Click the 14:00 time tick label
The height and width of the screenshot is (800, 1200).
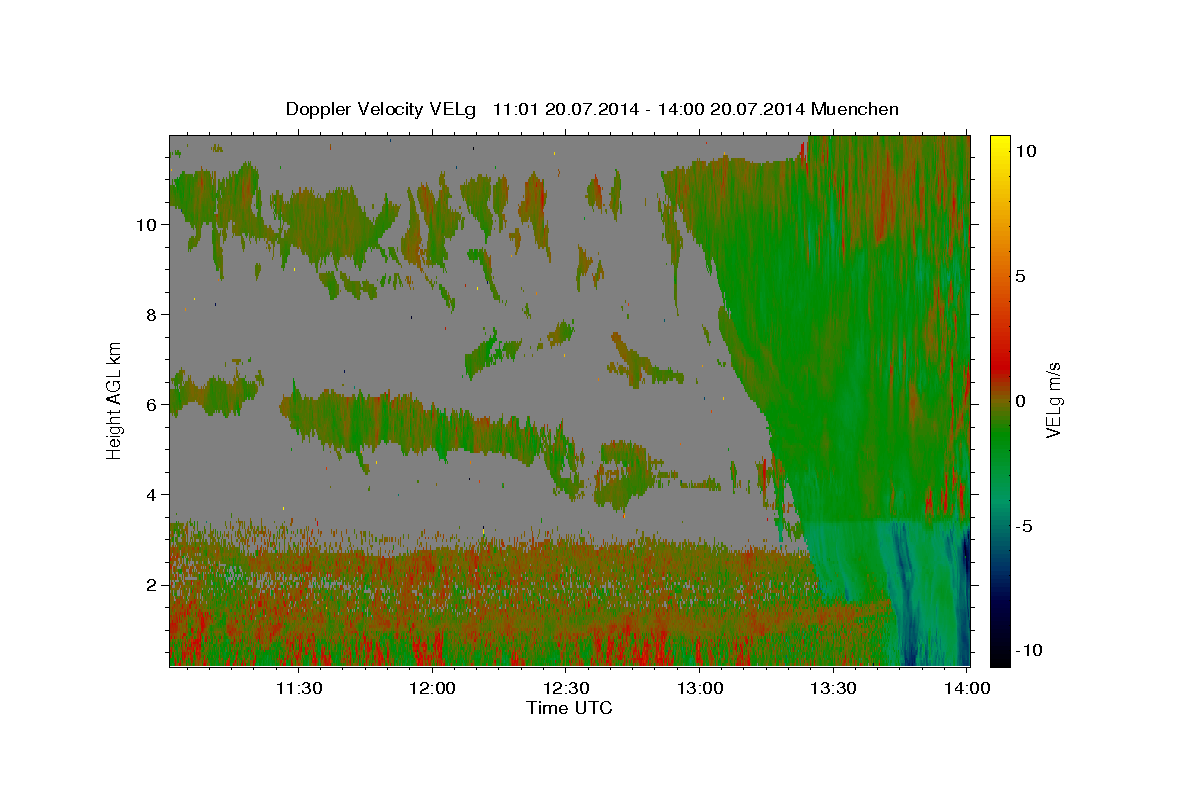966,688
